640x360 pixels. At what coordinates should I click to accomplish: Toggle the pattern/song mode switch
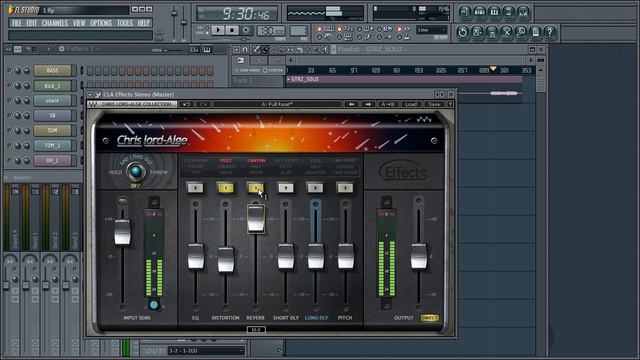(x=207, y=30)
